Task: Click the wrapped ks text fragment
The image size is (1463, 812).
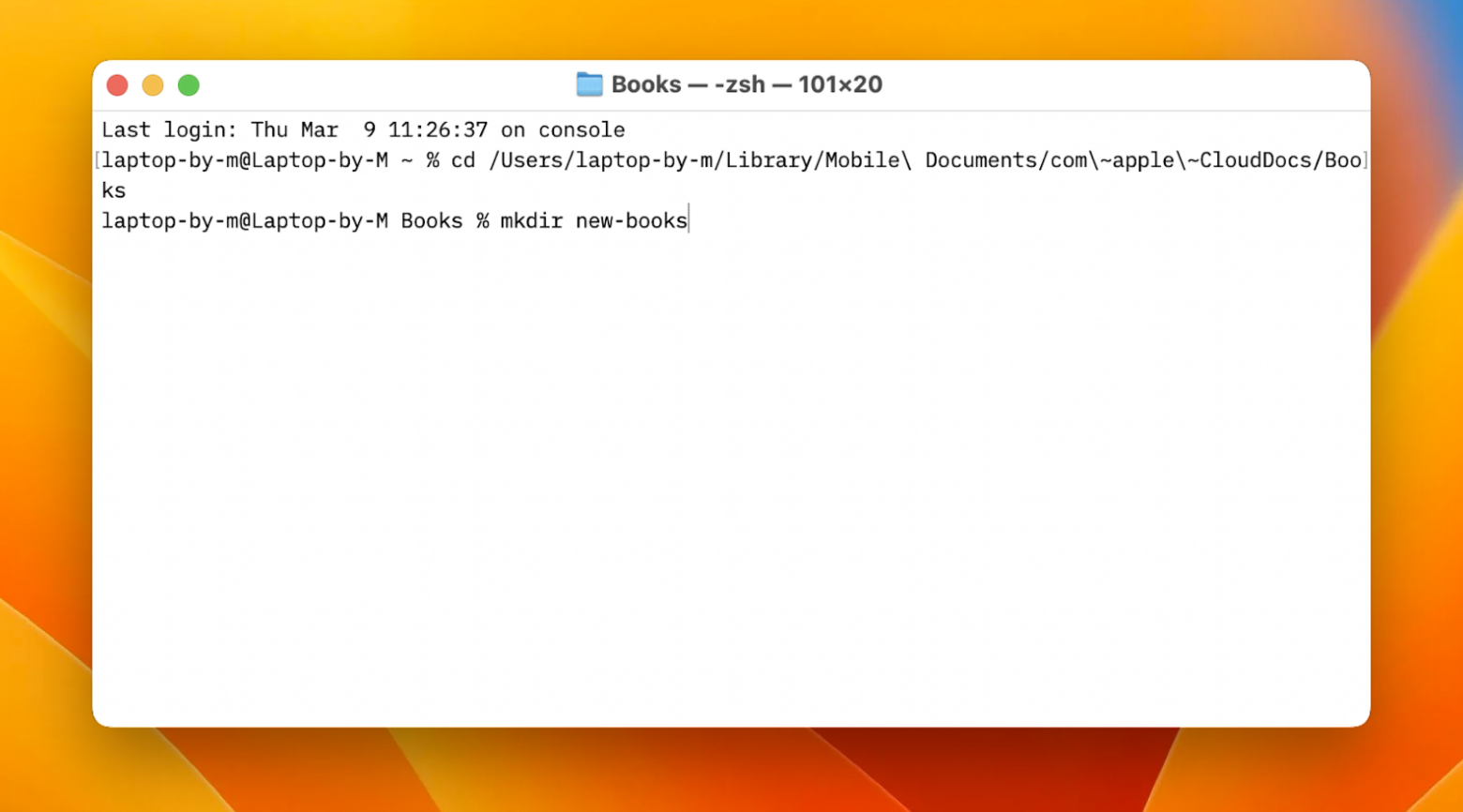Action: 113,190
